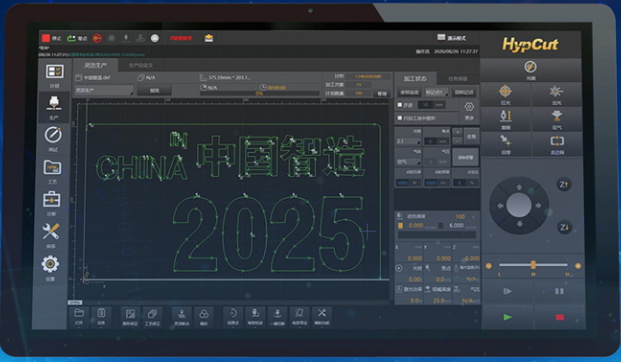Click the button next to the 灵活生产 dropdown
This screenshot has height=362, width=621.
coord(154,90)
